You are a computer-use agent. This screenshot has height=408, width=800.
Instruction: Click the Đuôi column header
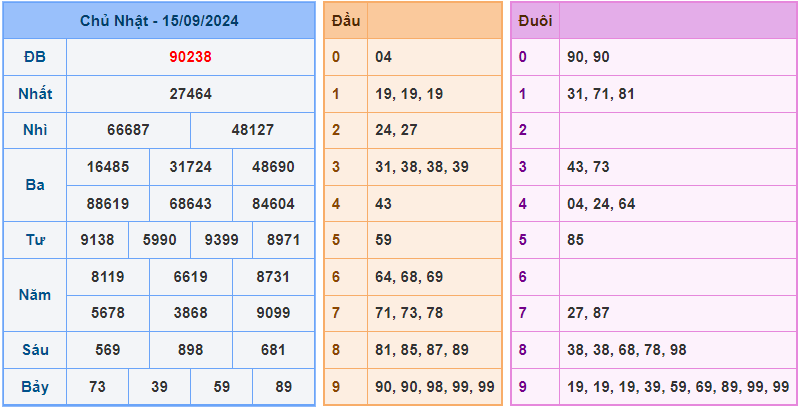(535, 20)
